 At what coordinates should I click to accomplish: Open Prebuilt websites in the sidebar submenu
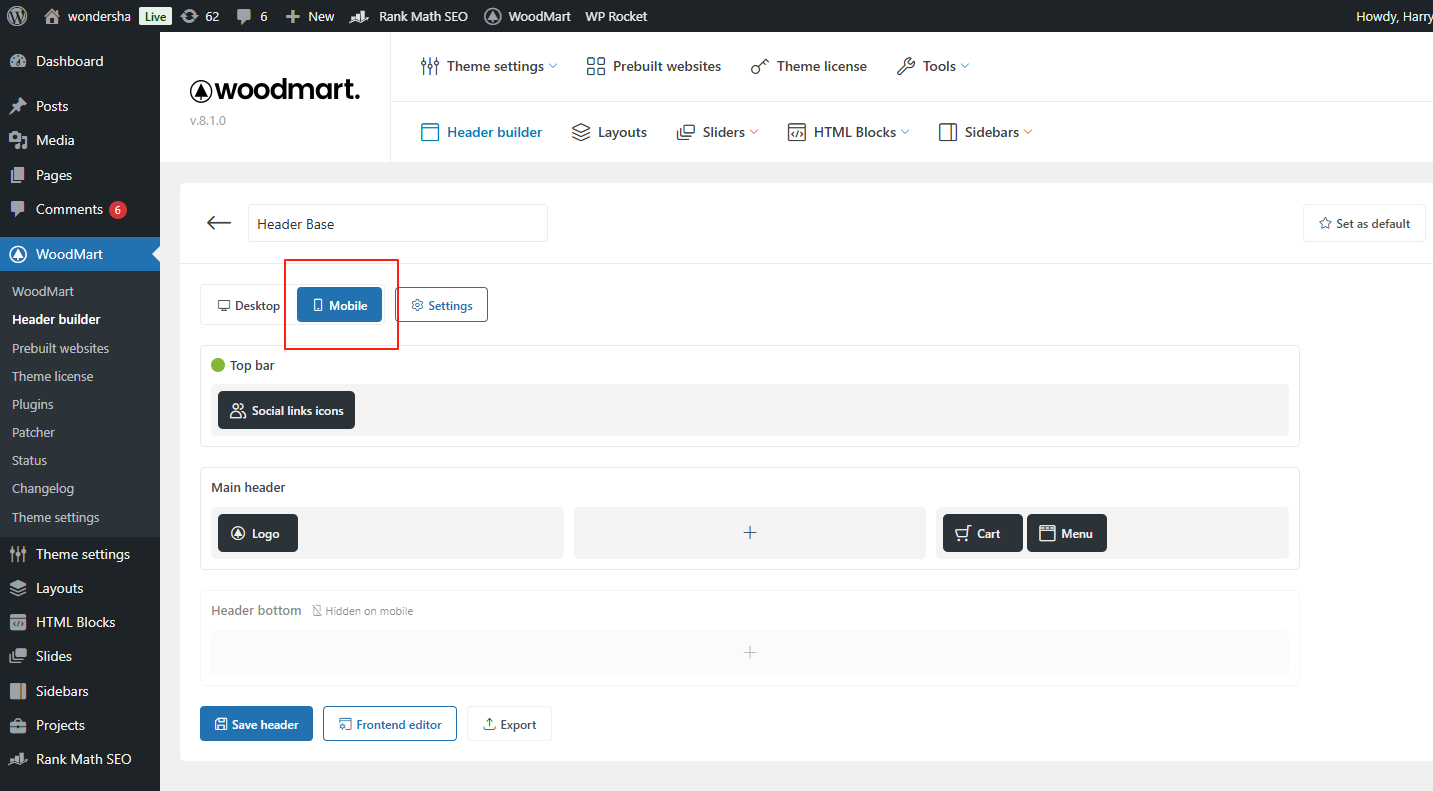pos(61,348)
